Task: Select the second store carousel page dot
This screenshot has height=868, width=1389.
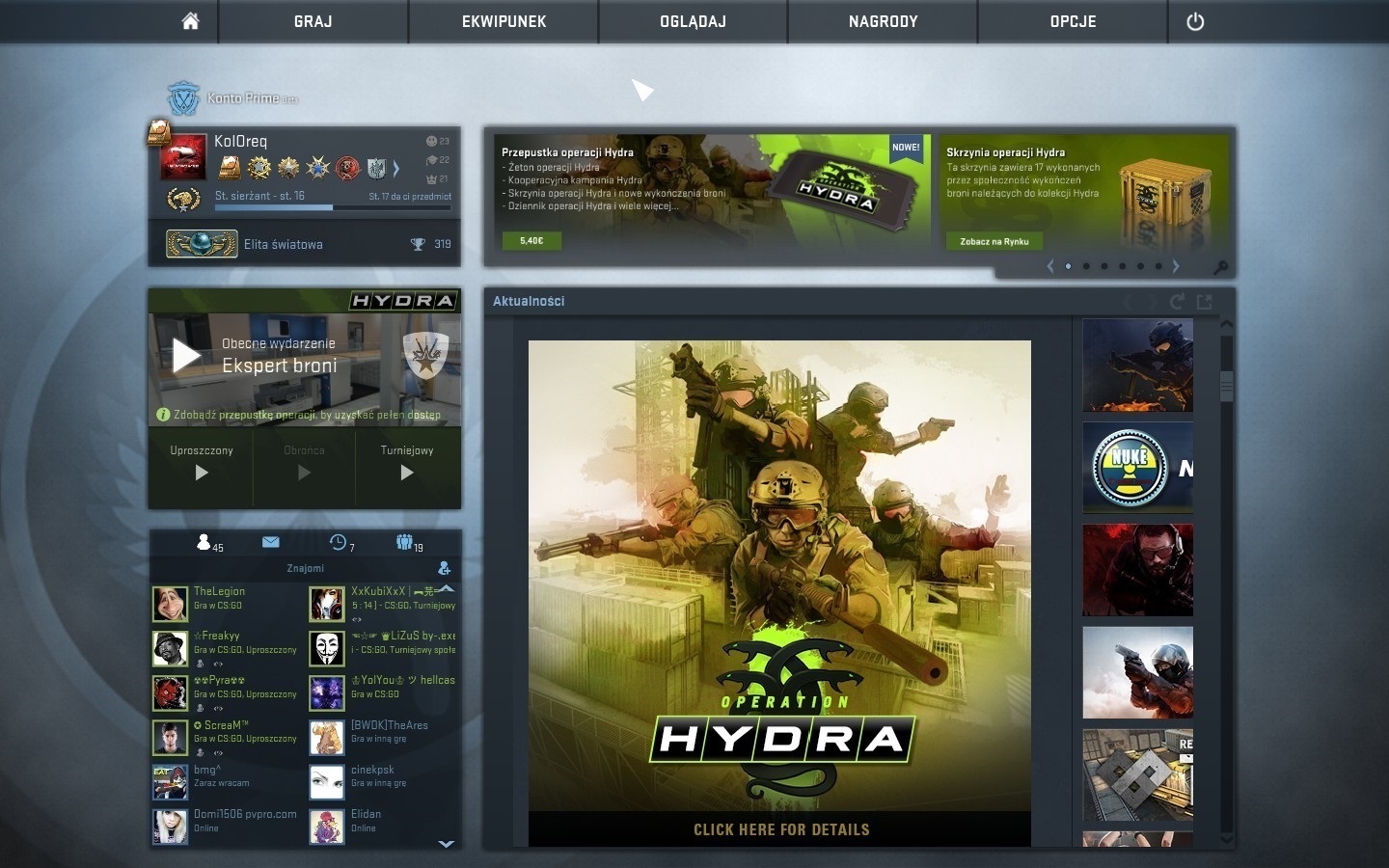Action: pos(1086,266)
